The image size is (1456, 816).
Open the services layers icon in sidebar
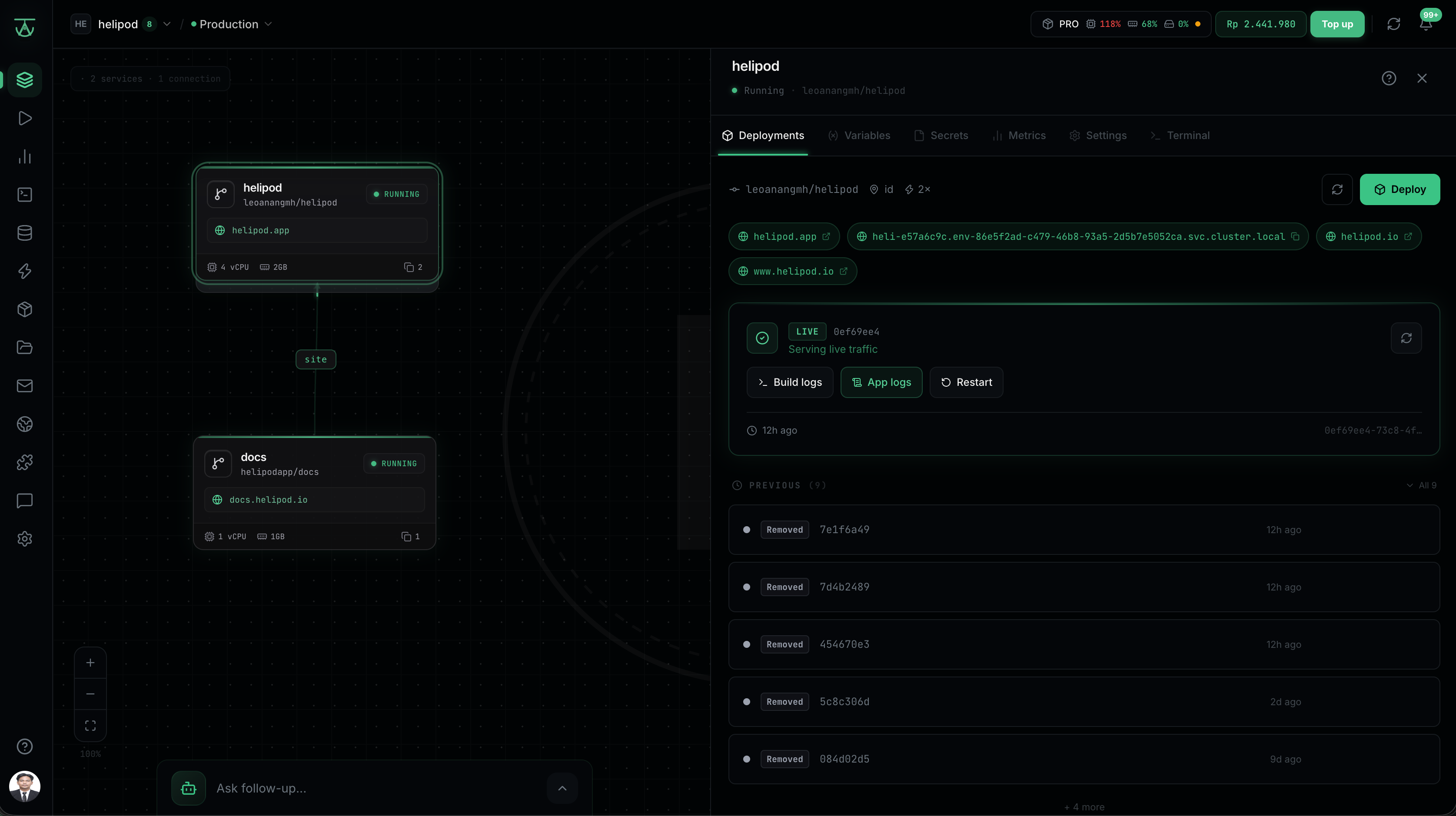coord(25,80)
